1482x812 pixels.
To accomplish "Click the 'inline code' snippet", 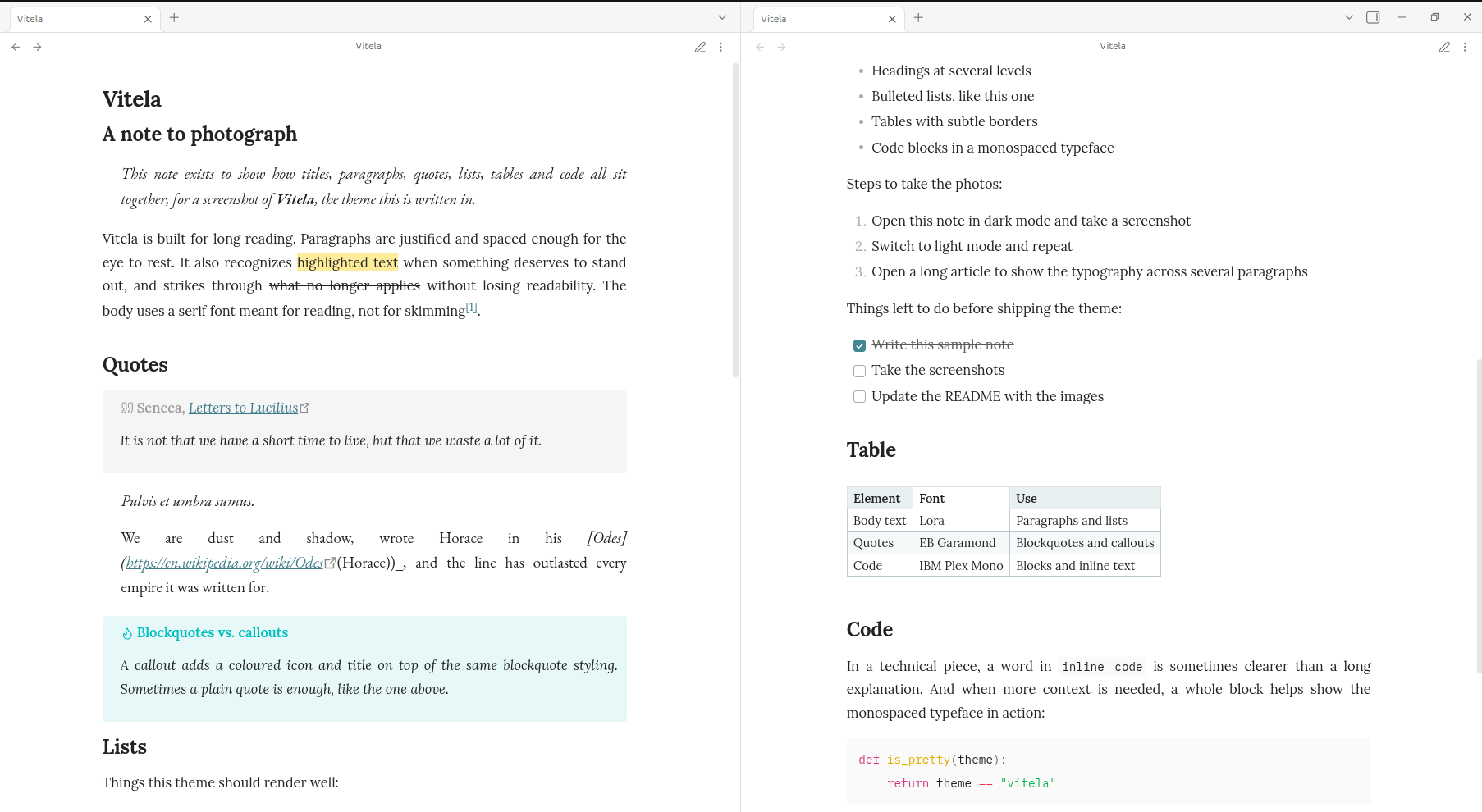I will click(1102, 667).
